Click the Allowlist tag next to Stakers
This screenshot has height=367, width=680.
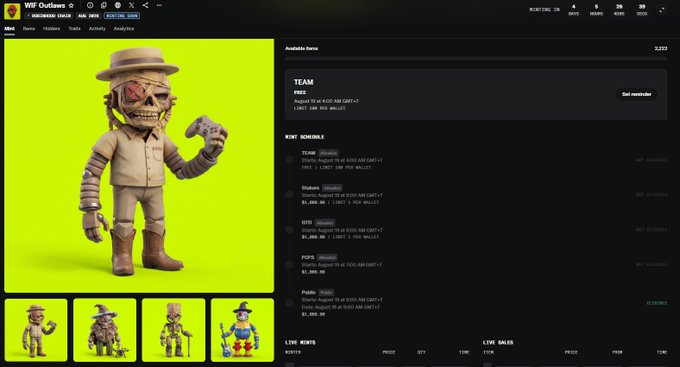tap(333, 188)
